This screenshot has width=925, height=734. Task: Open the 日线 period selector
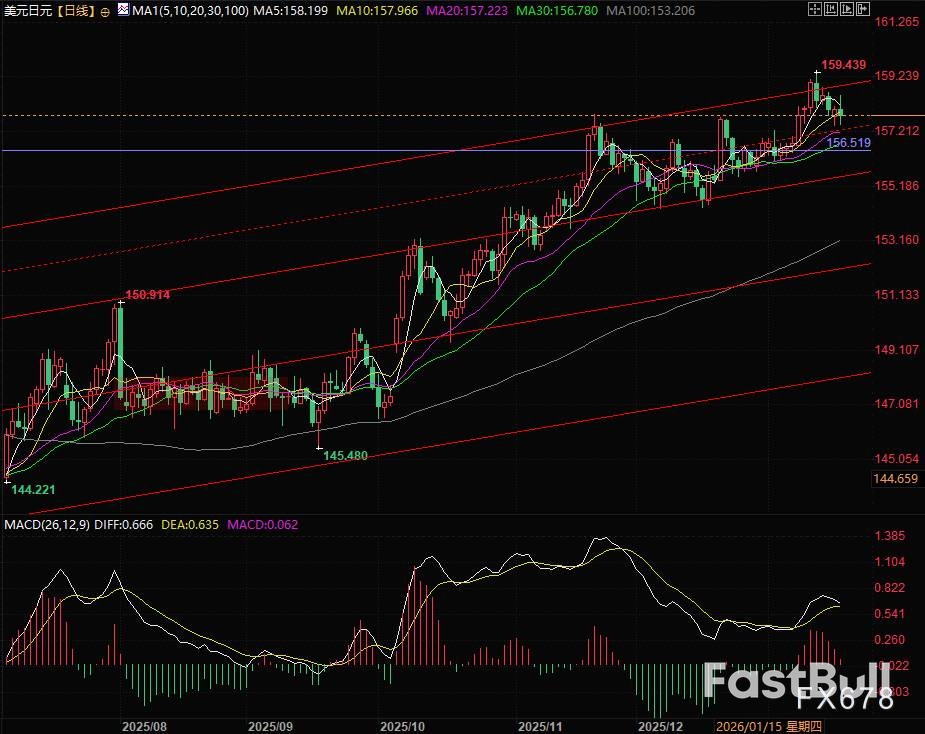click(x=76, y=10)
